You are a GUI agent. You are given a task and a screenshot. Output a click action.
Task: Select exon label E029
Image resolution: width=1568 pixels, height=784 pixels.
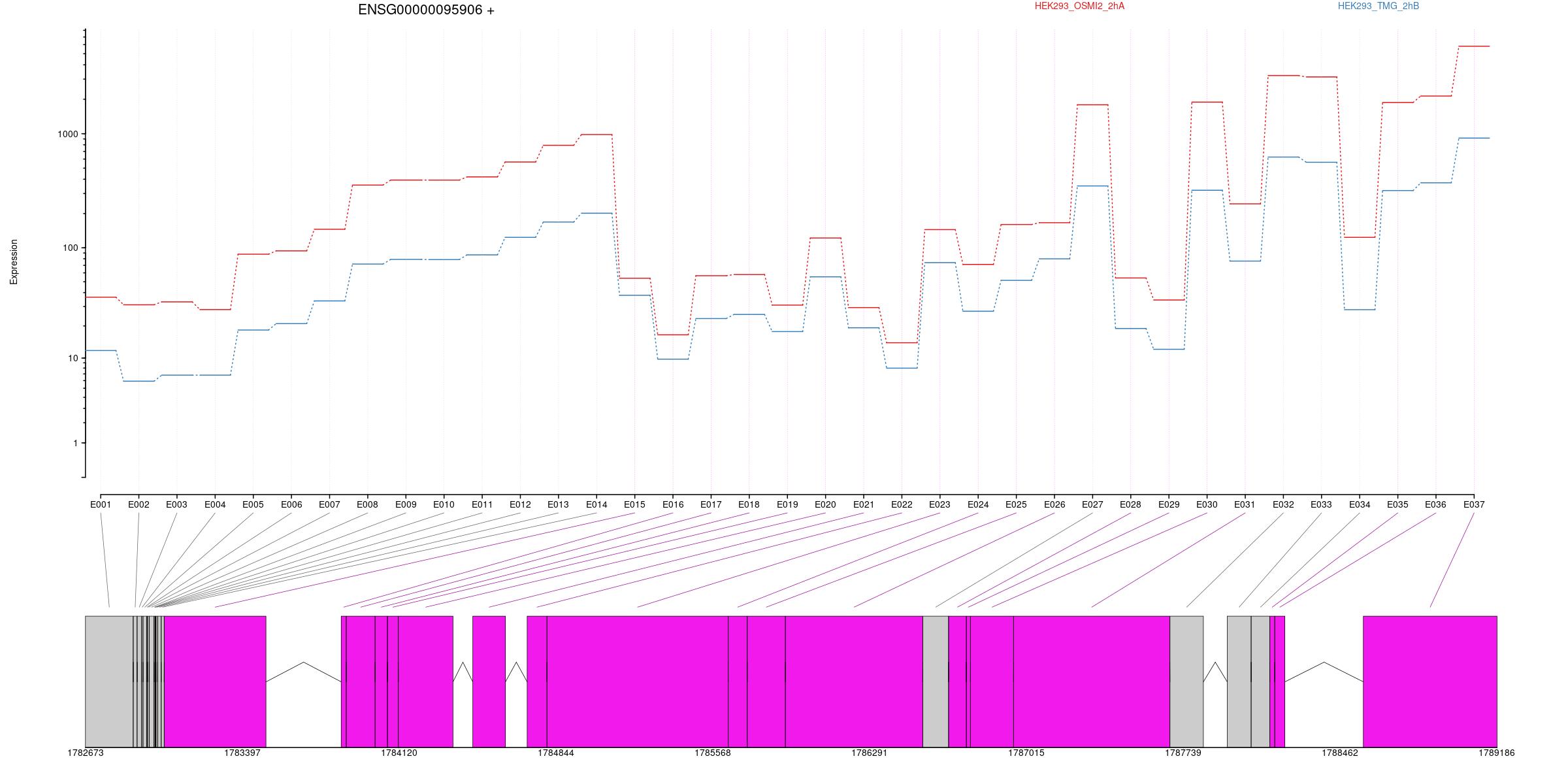point(1169,504)
